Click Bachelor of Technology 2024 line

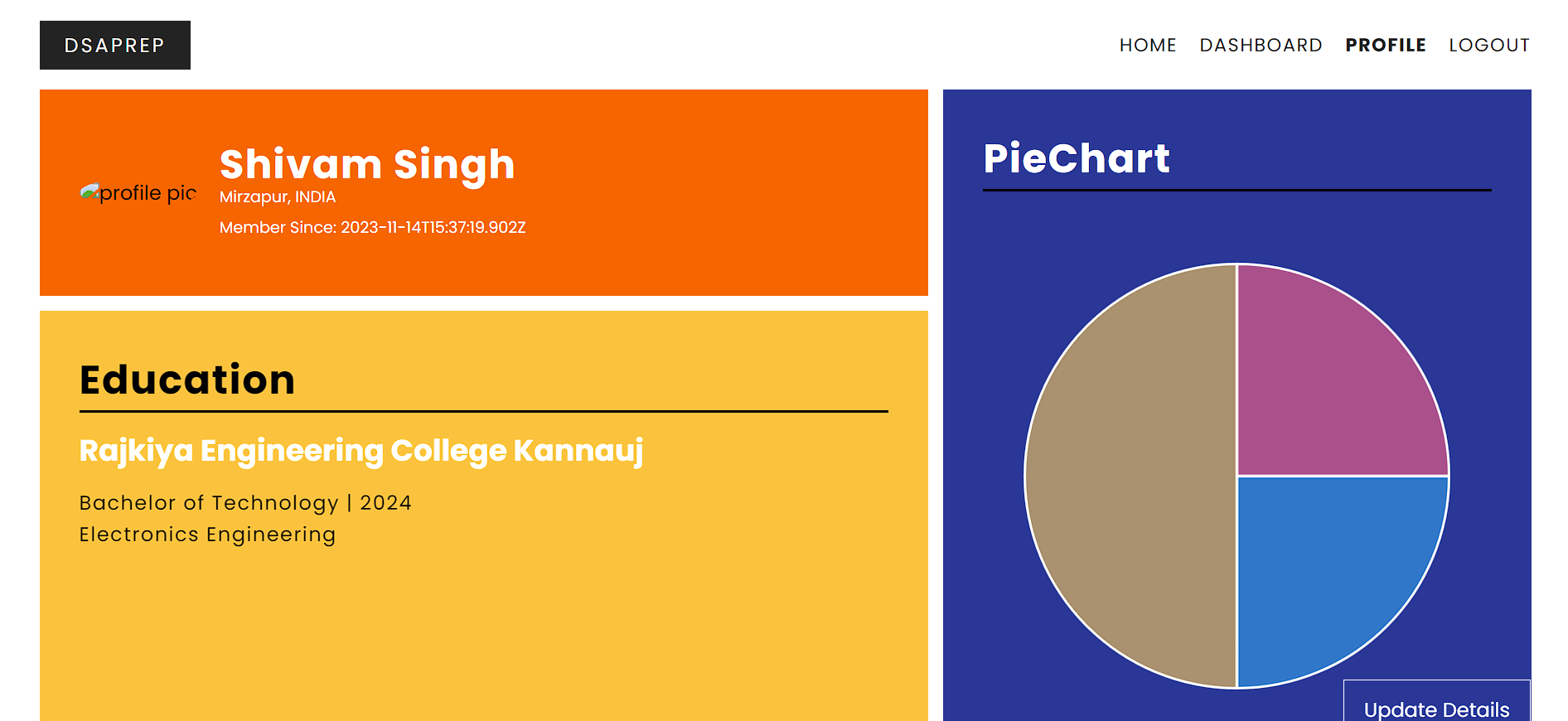point(245,503)
